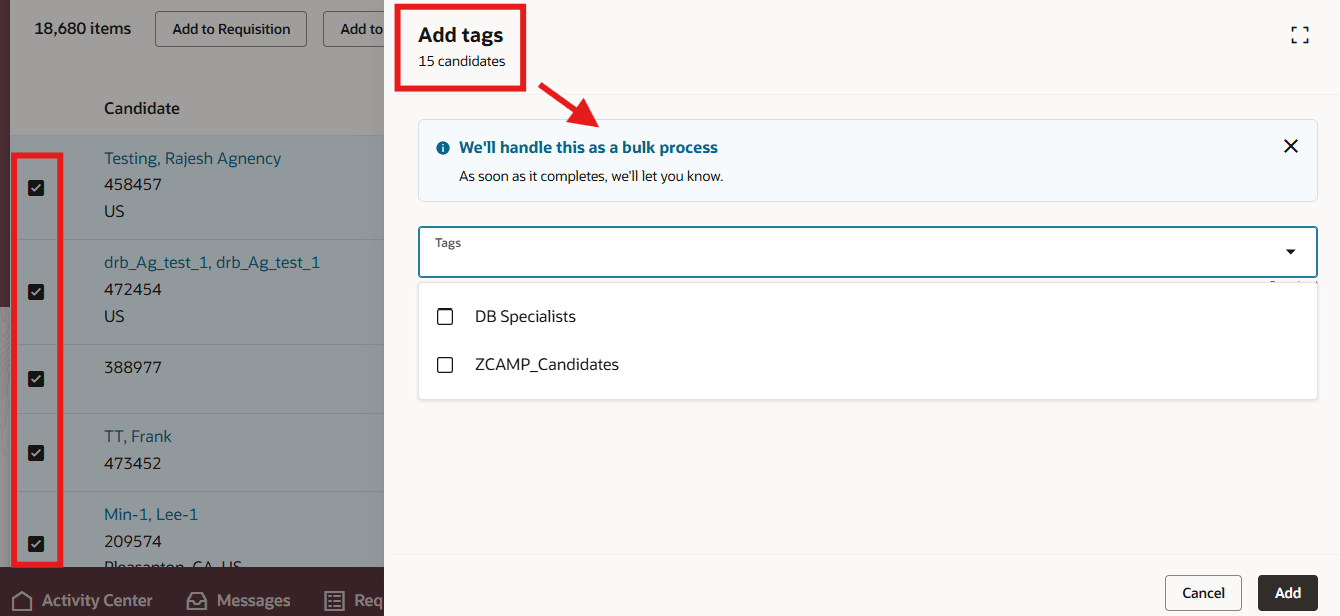Uncheck candidate 388977
This screenshot has height=616, width=1340.
pos(36,379)
